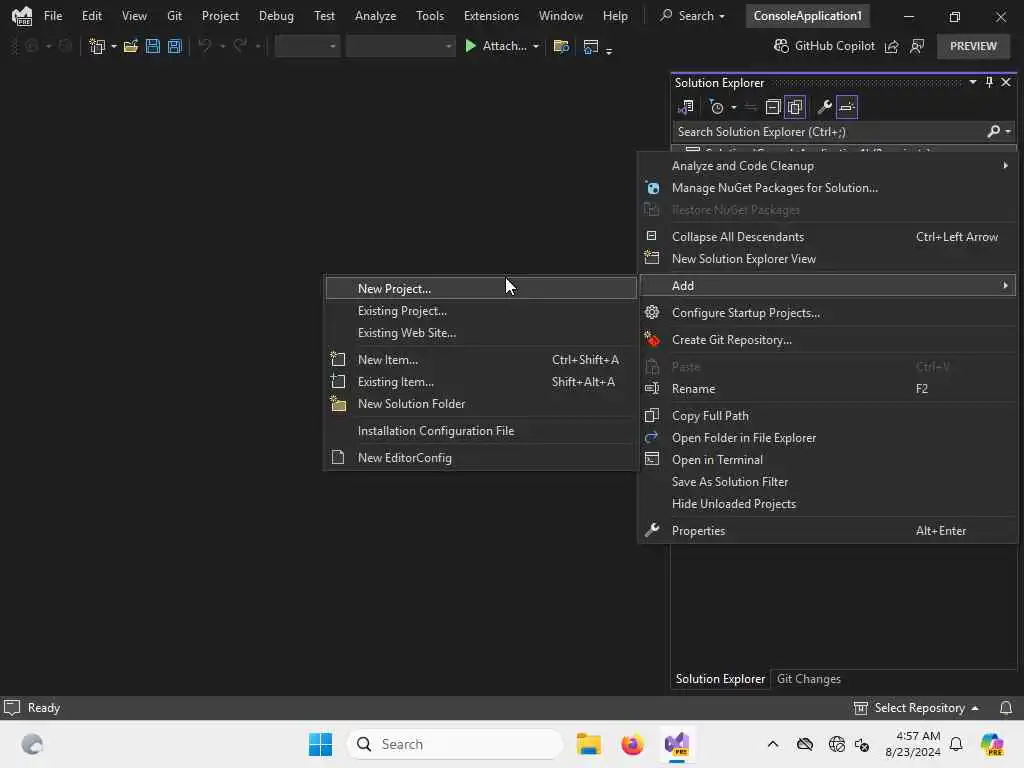Click Select Repository in status bar

(x=916, y=708)
